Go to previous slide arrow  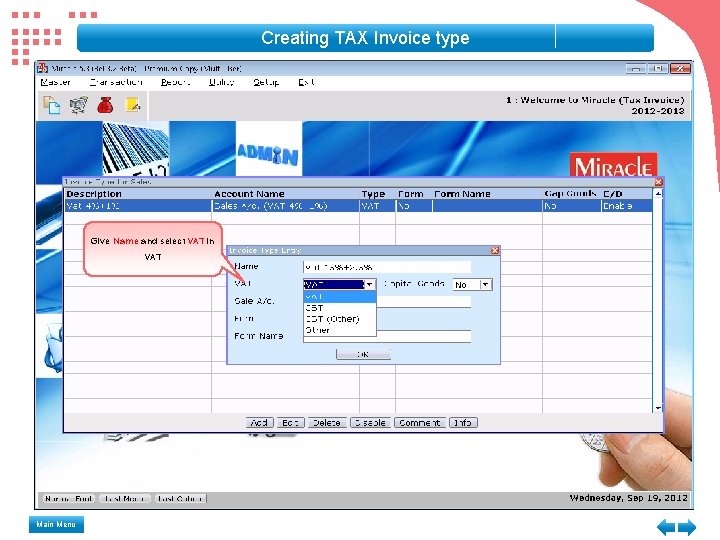666,527
